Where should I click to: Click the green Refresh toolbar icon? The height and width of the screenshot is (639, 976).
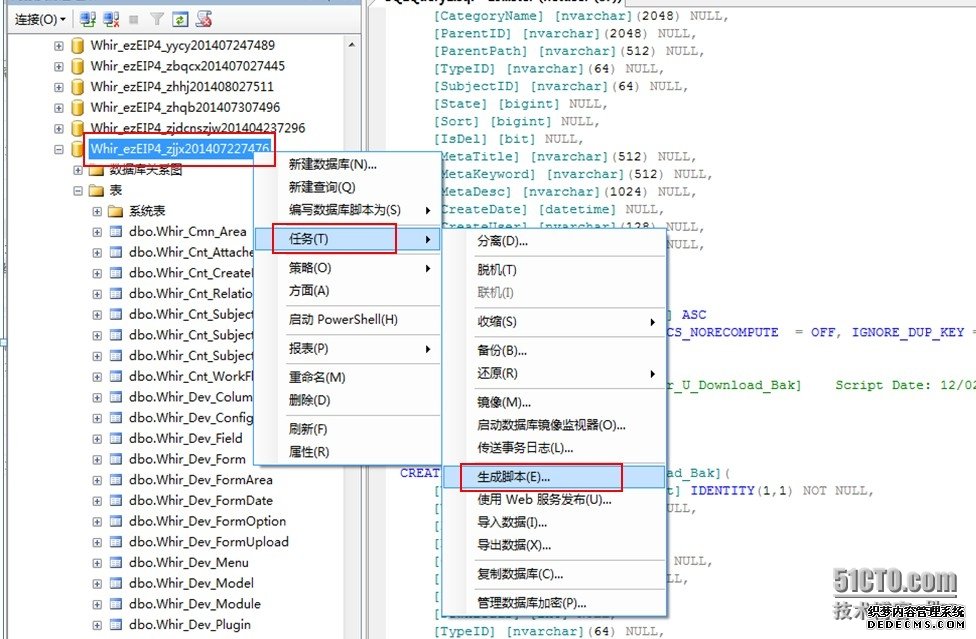tap(180, 19)
